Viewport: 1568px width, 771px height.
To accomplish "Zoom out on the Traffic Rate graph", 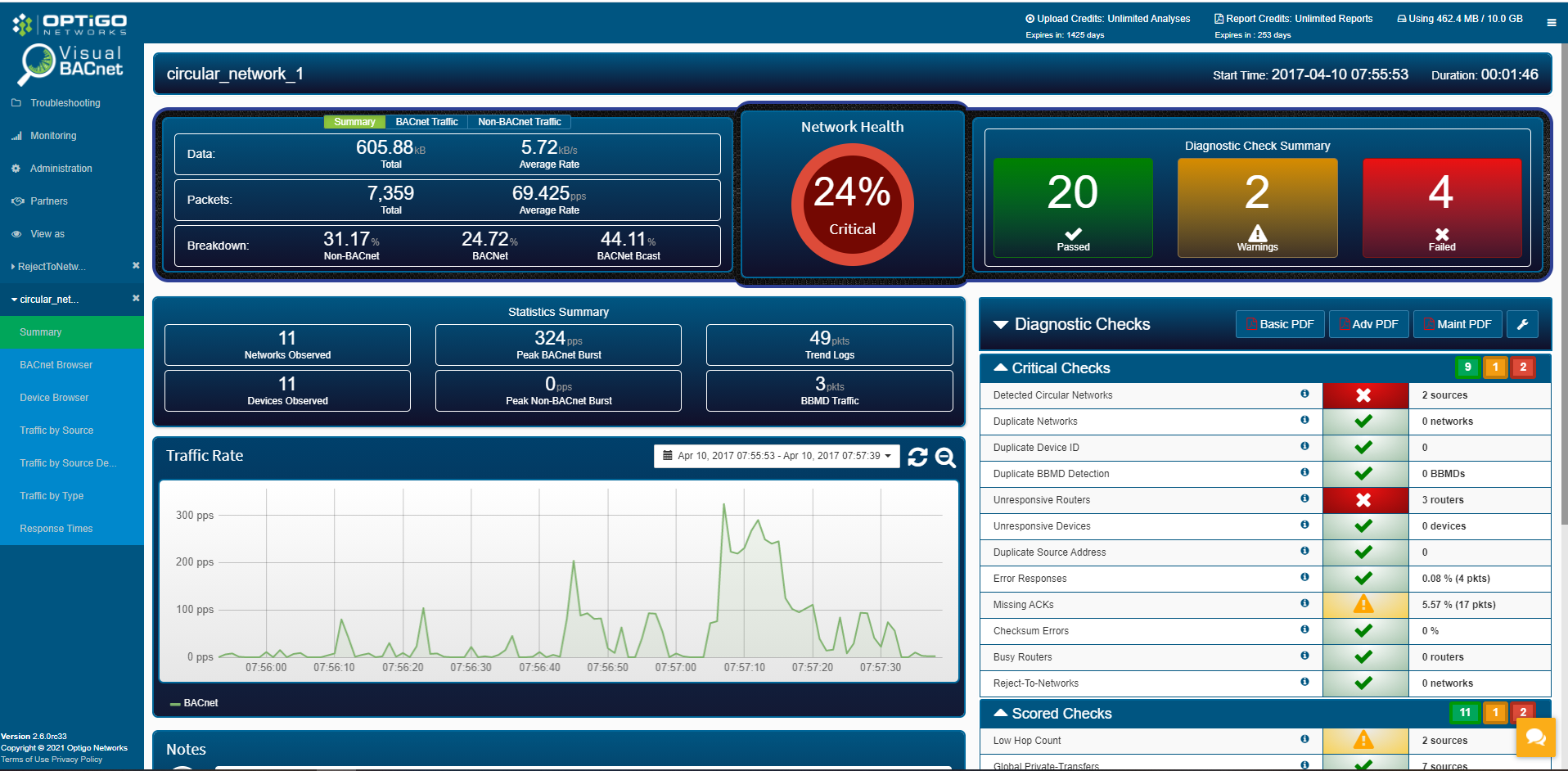I will pos(944,458).
